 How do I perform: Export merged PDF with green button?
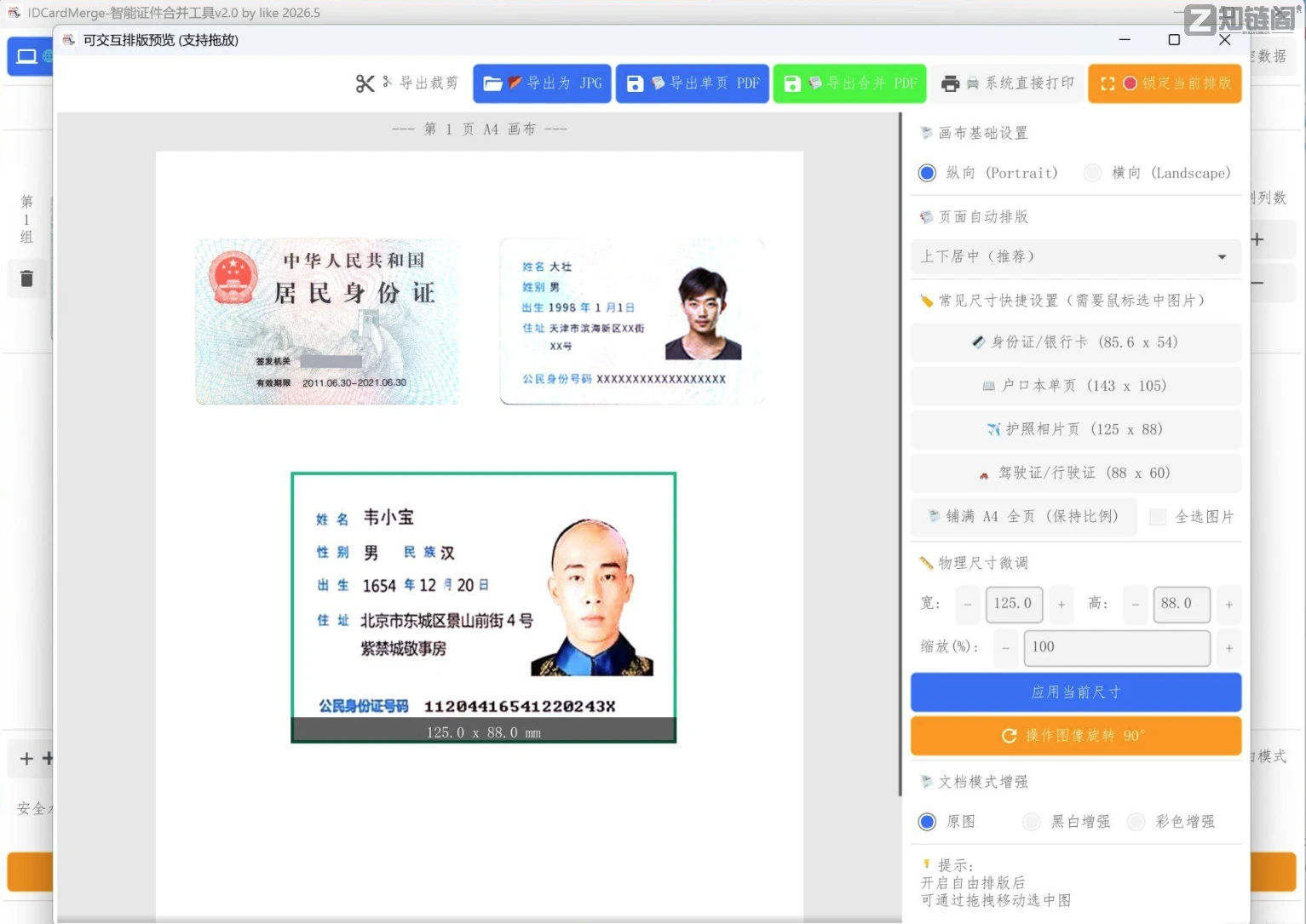pyautogui.click(x=849, y=83)
